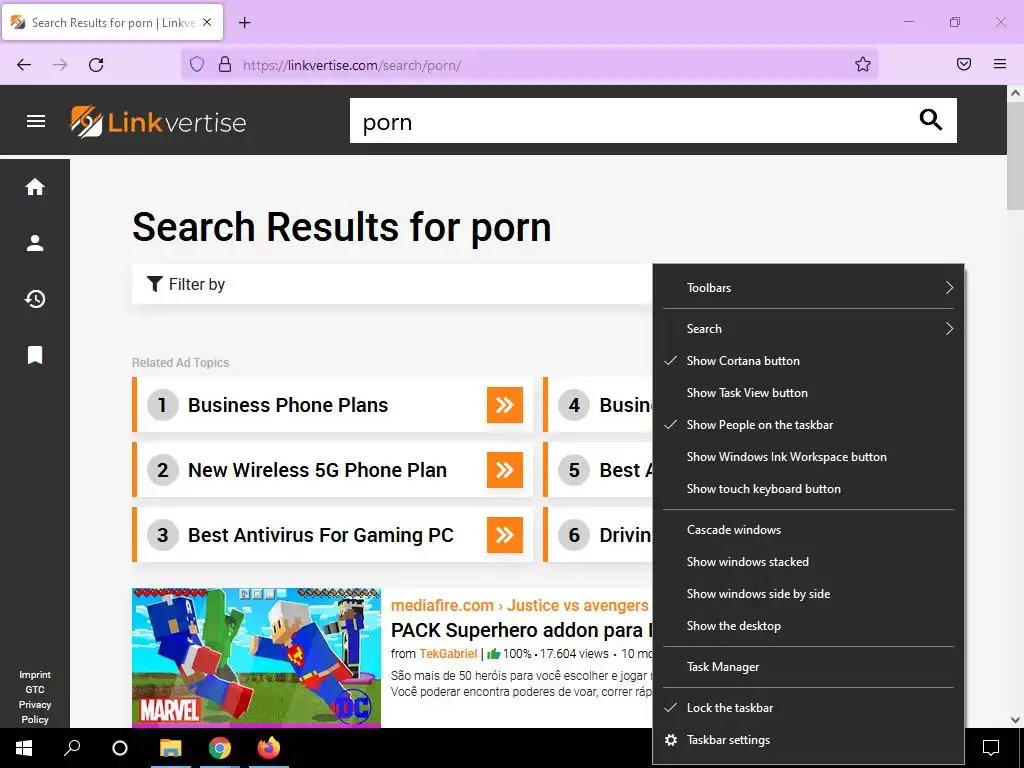Click the padlock site info icon

pos(225,64)
